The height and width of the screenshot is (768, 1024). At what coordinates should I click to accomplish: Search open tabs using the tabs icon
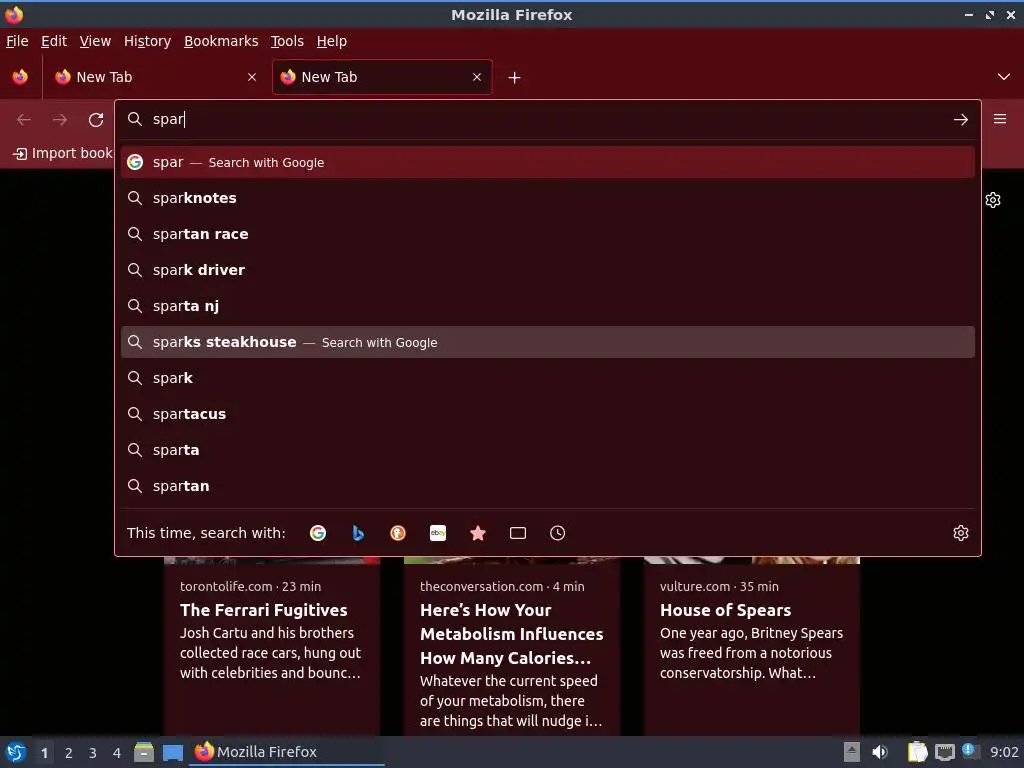click(x=518, y=533)
